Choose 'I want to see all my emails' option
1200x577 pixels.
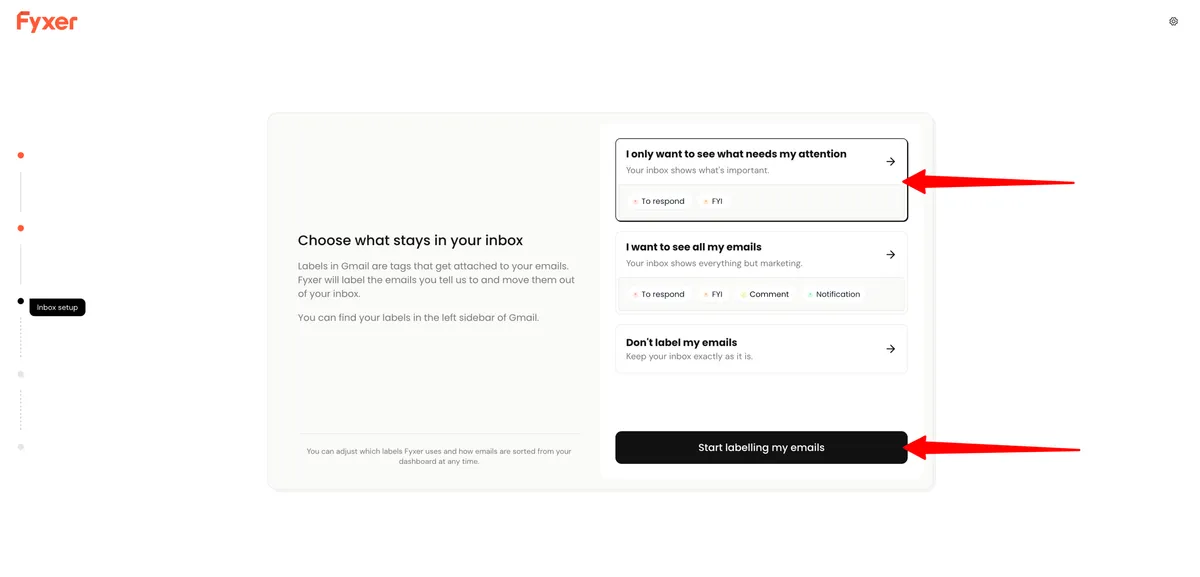761,273
